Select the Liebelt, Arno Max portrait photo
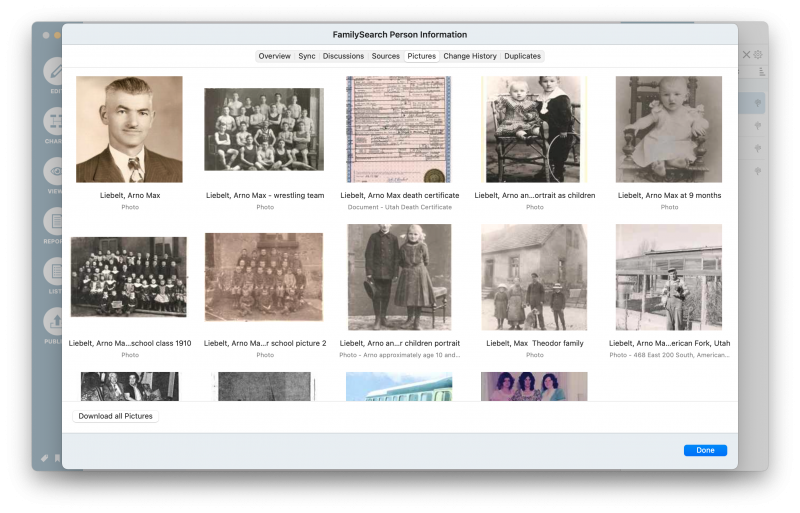The width and height of the screenshot is (800, 513). click(129, 129)
